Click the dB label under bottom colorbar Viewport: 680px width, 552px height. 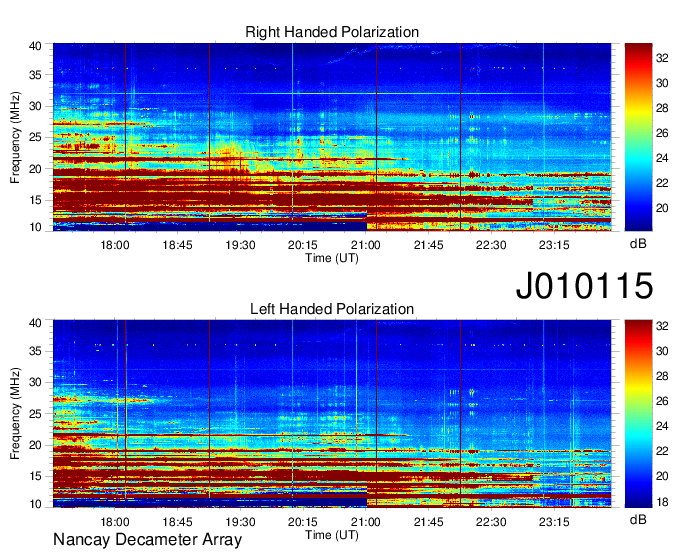tap(638, 519)
